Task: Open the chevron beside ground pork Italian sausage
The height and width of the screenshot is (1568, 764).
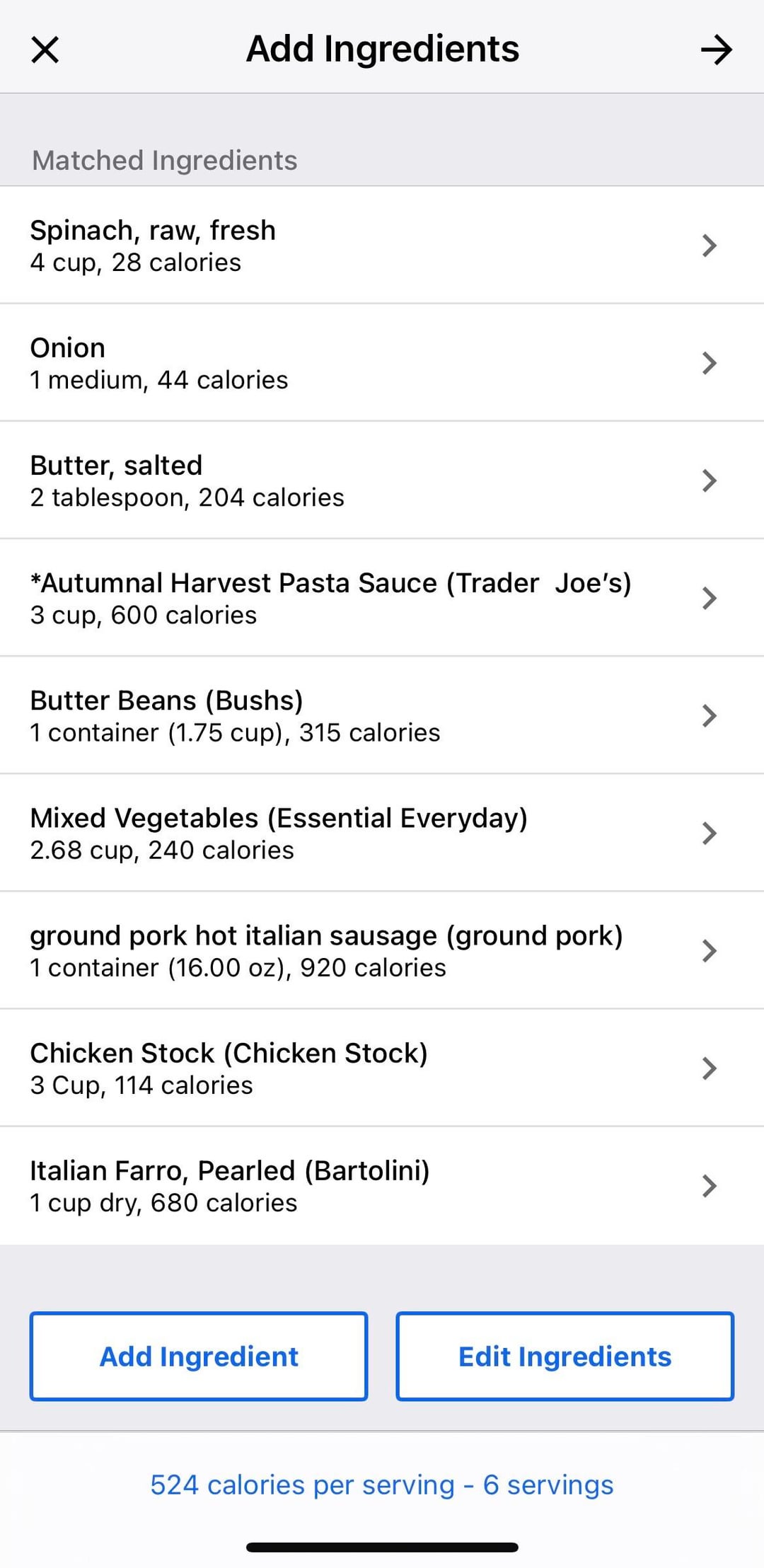Action: click(709, 950)
